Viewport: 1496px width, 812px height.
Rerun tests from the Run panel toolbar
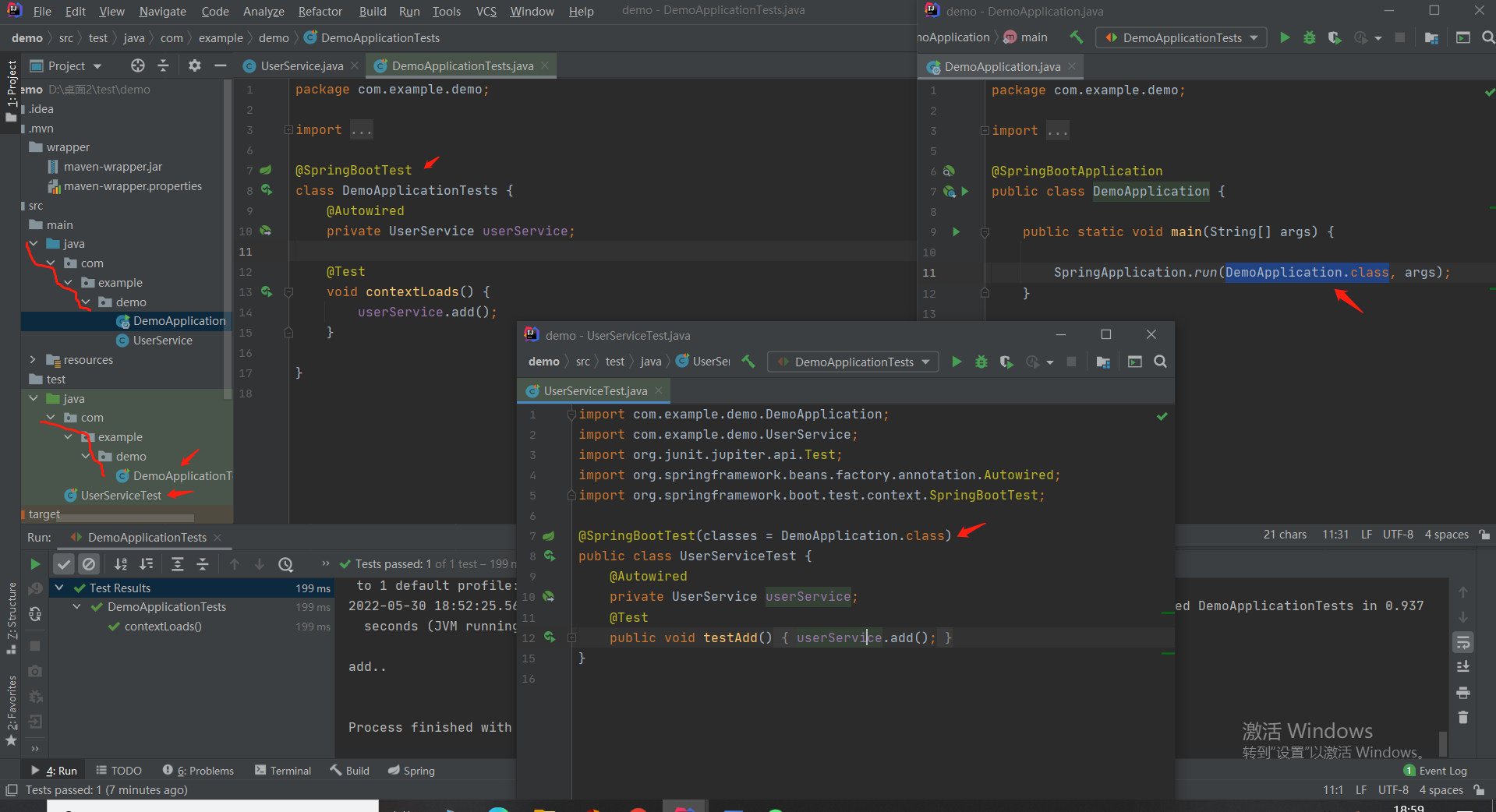click(x=35, y=564)
